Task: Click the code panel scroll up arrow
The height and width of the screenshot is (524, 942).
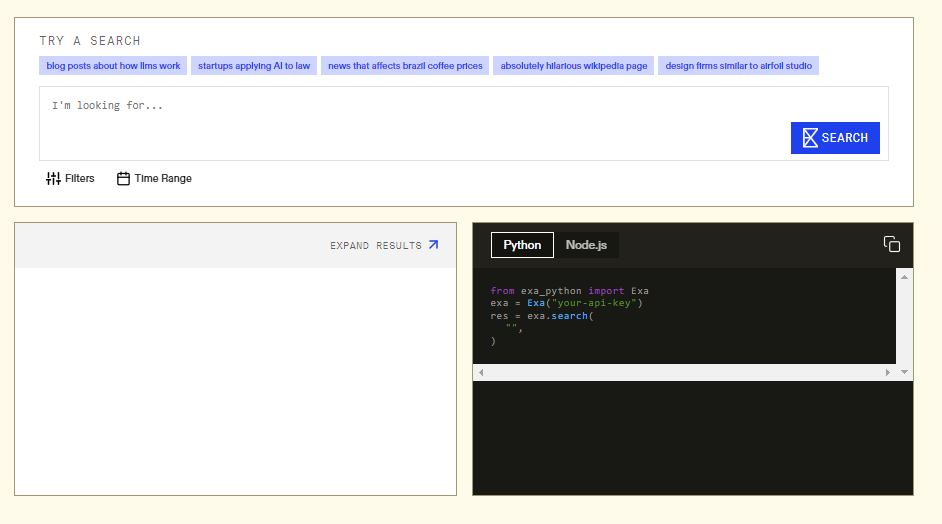Action: click(904, 277)
